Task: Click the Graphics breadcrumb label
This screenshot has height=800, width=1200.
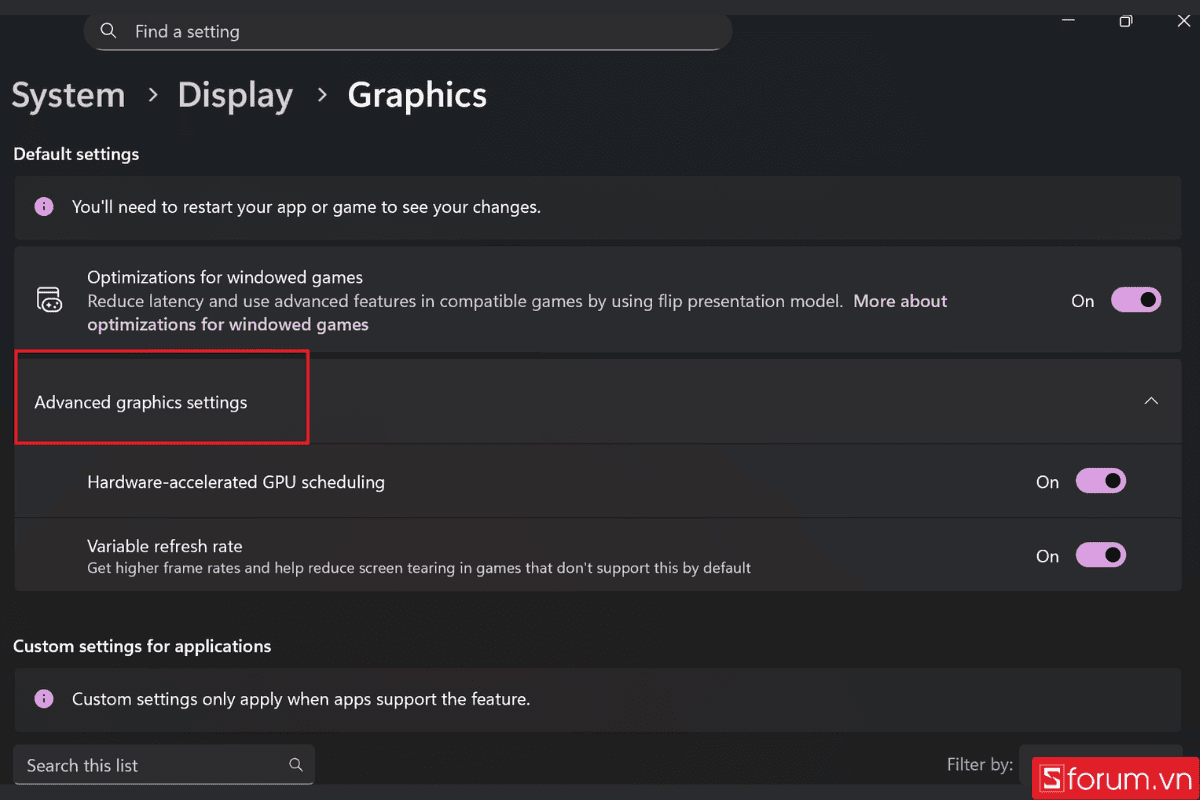Action: (416, 95)
